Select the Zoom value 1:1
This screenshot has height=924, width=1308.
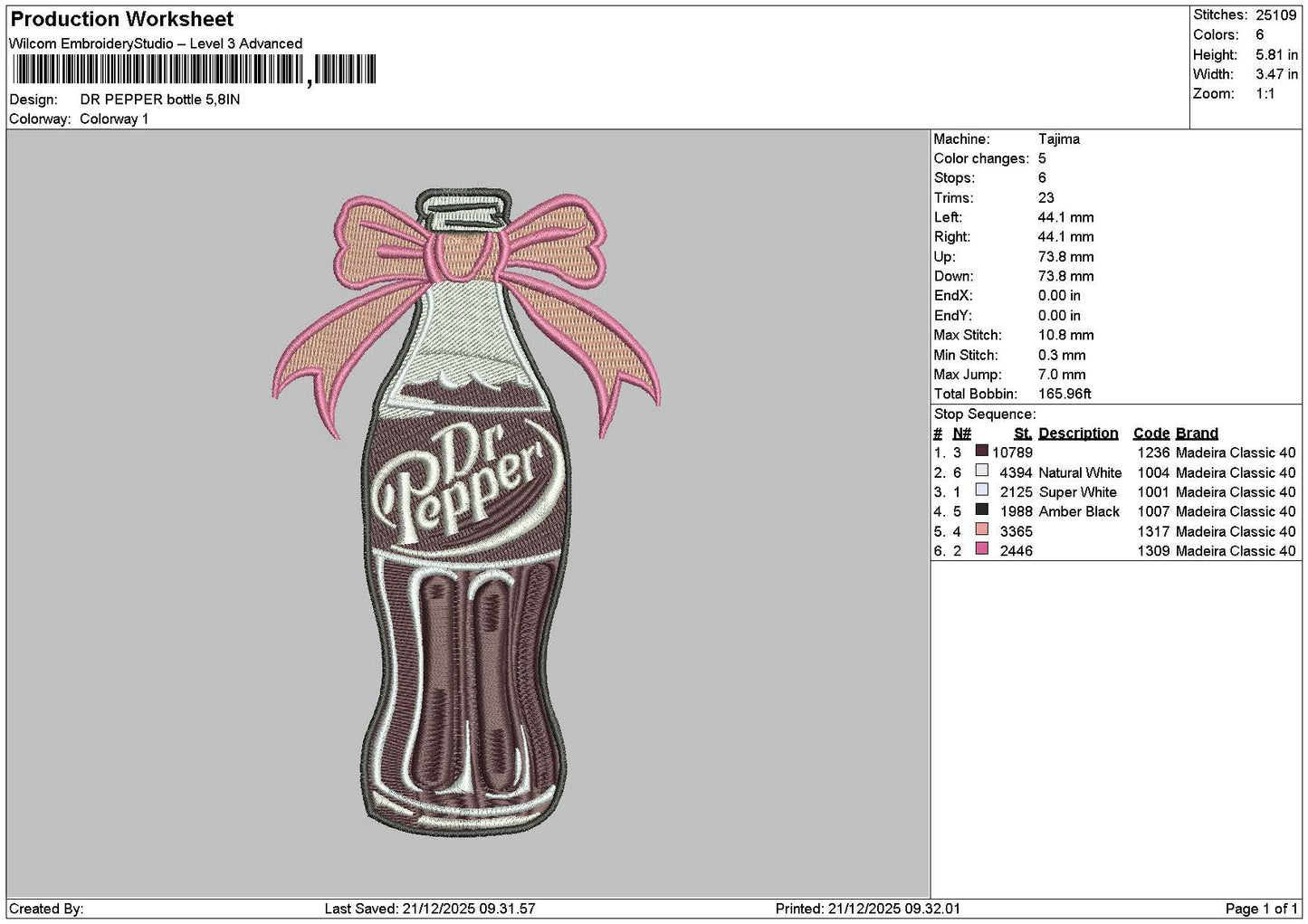1265,94
